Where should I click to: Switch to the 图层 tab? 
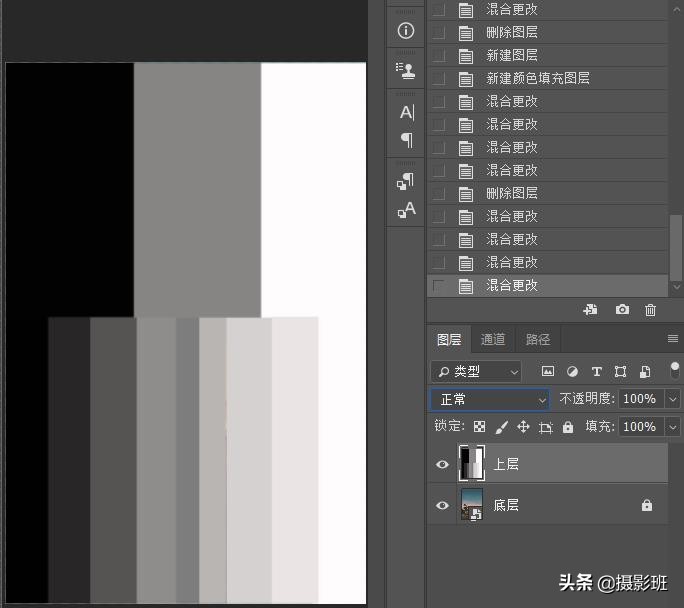click(449, 339)
